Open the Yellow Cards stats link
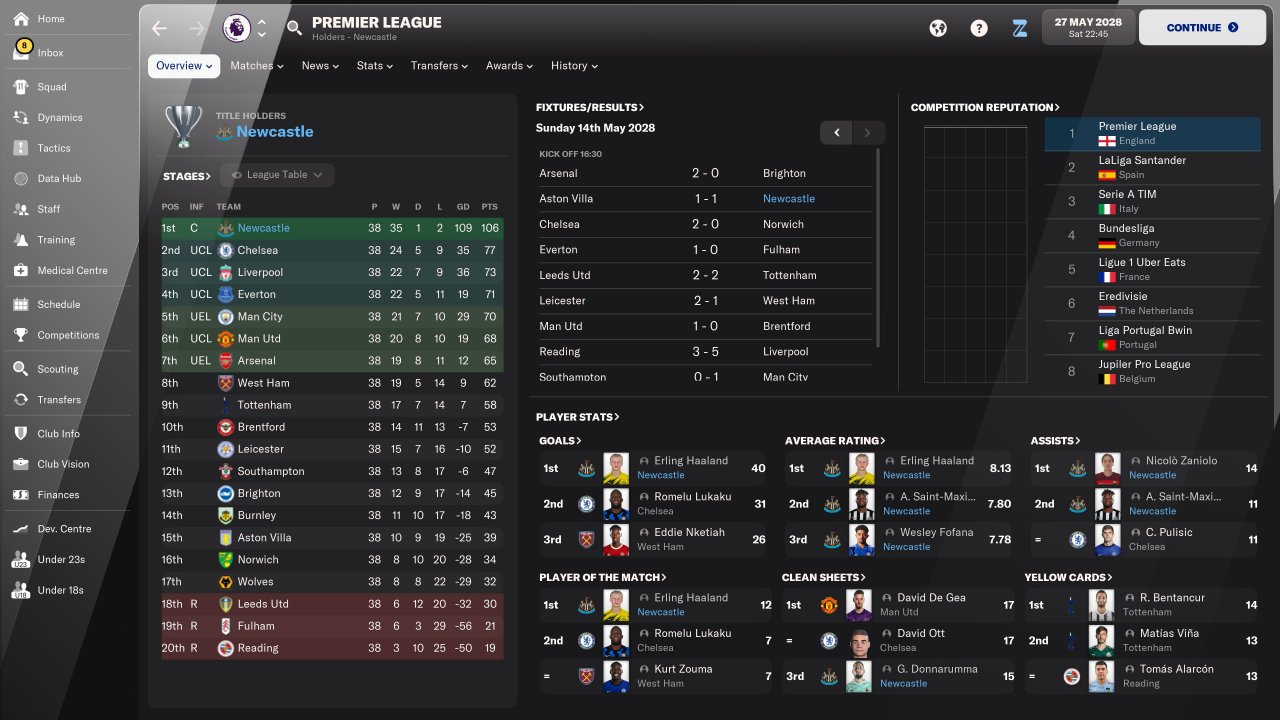The image size is (1280, 720). (x=1068, y=578)
